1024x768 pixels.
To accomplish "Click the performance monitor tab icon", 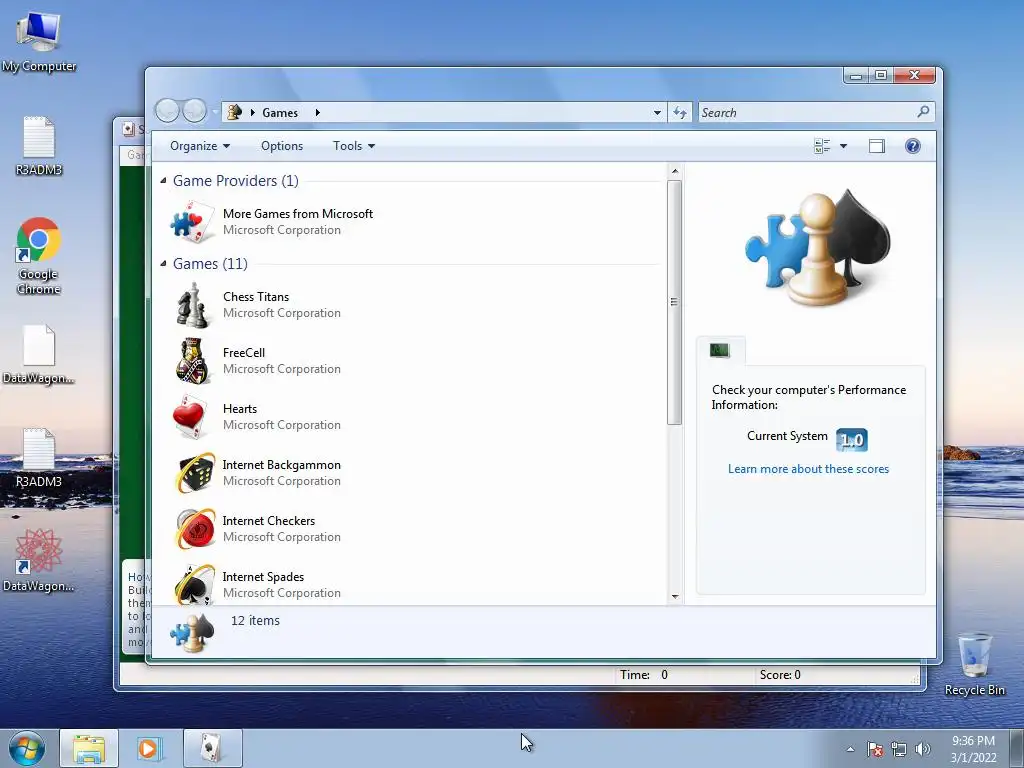I will point(720,351).
